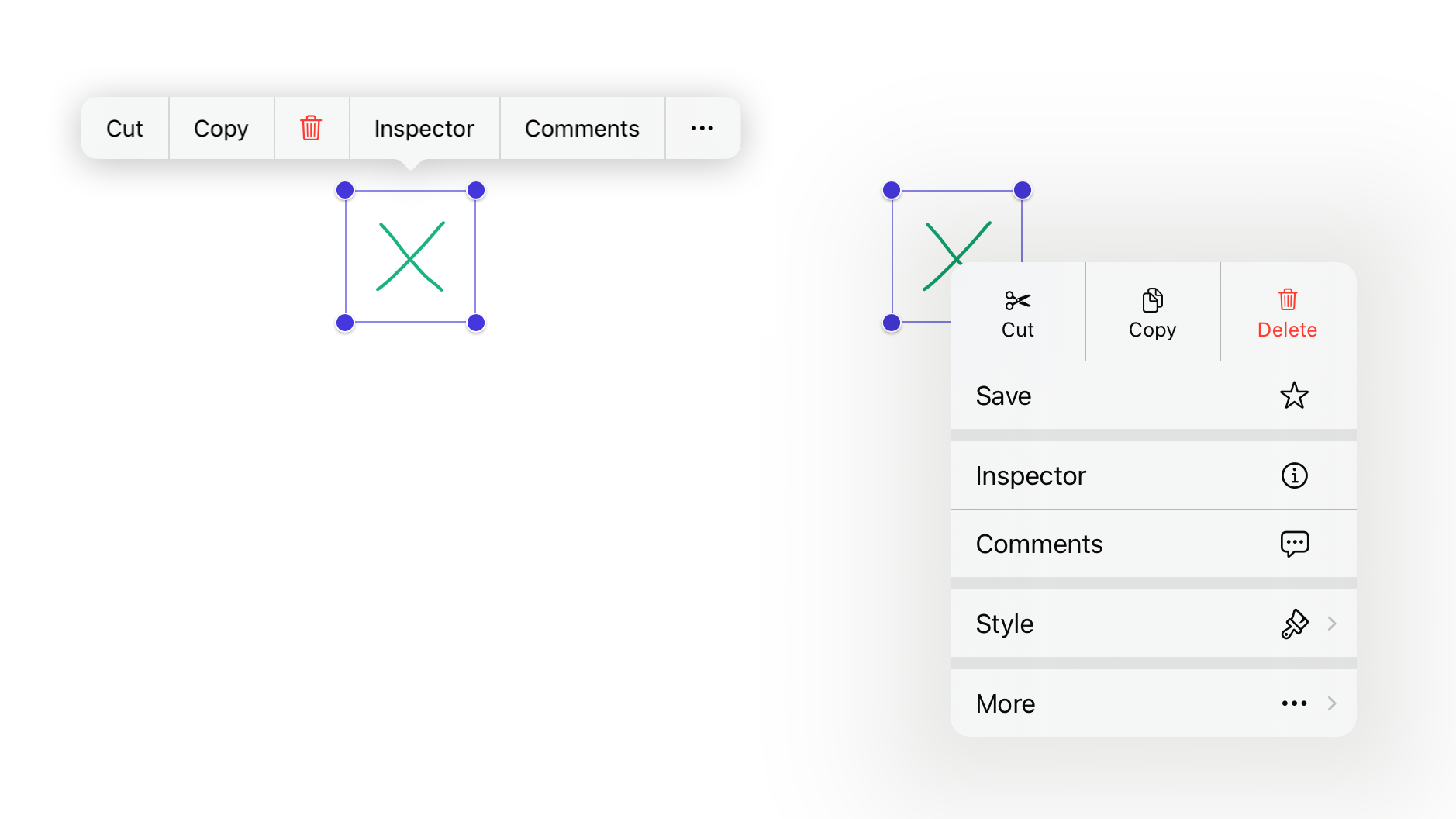Click the paintbrush Style icon
This screenshot has height=819, width=1456.
[x=1294, y=624]
